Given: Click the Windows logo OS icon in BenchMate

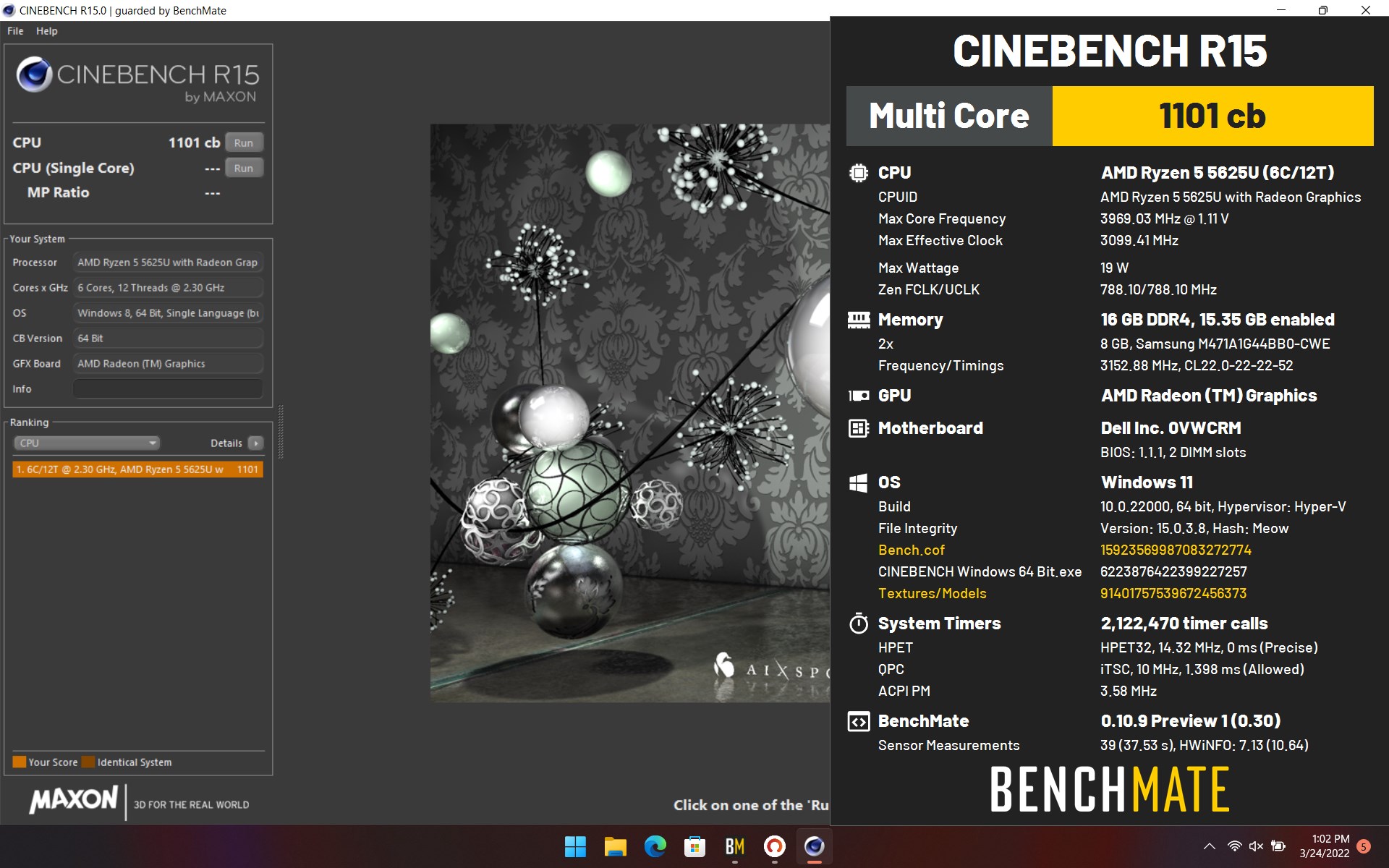Looking at the screenshot, I should 859,482.
